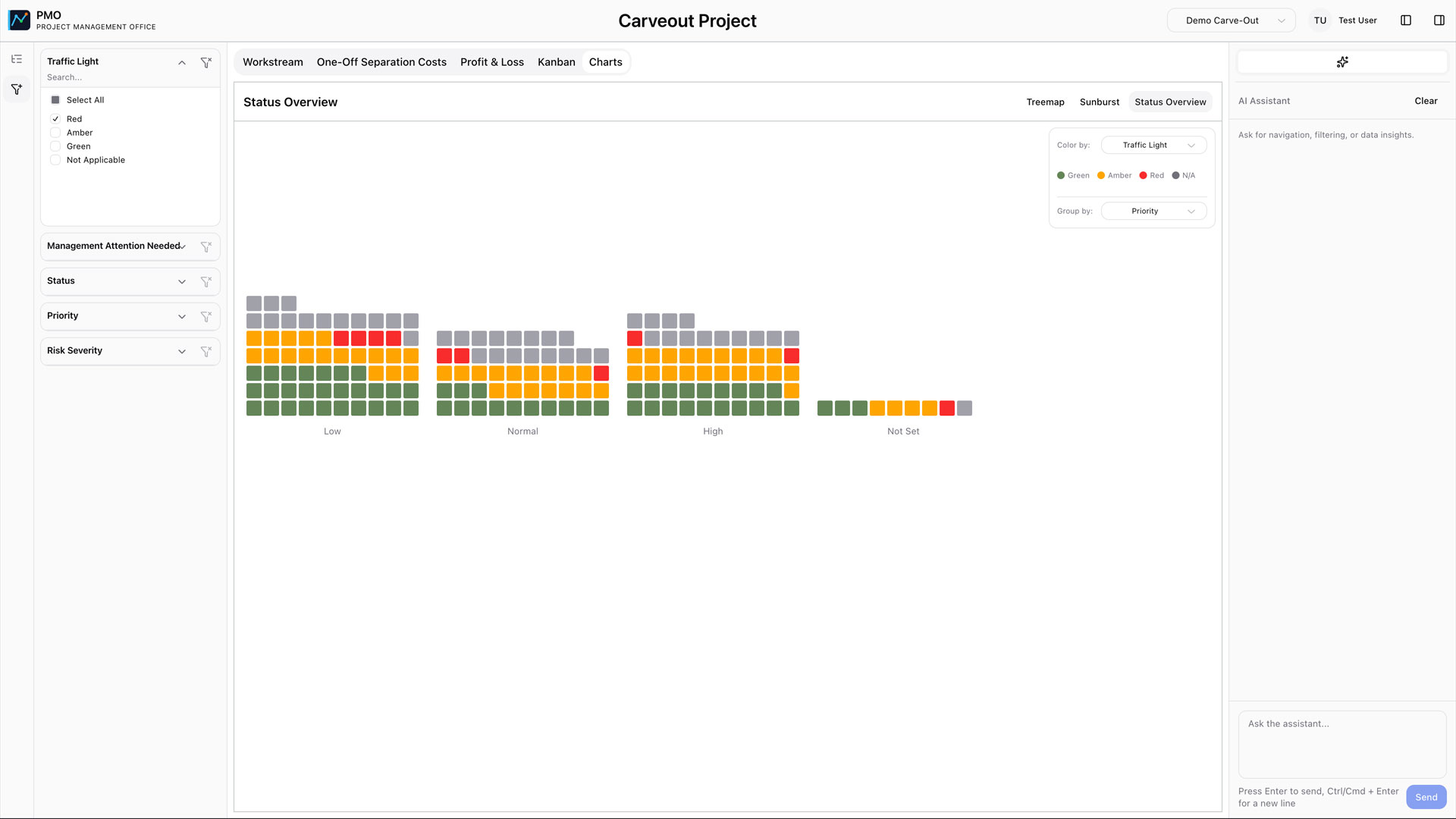Viewport: 1456px width, 819px height.
Task: Switch to the Sunburst chart view
Action: (1099, 102)
